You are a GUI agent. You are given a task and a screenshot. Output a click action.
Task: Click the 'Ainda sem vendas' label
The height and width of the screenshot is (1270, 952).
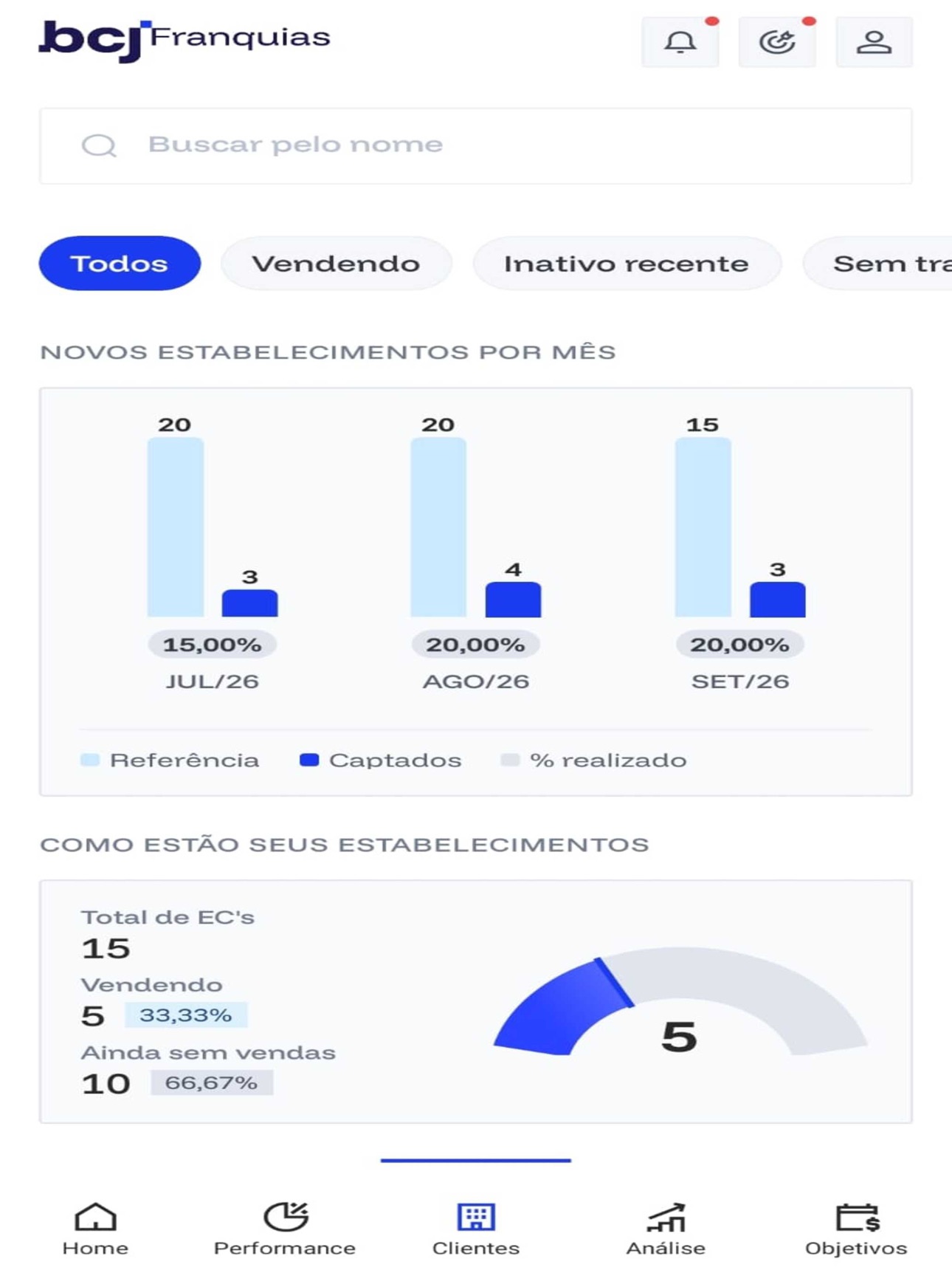tap(208, 1052)
